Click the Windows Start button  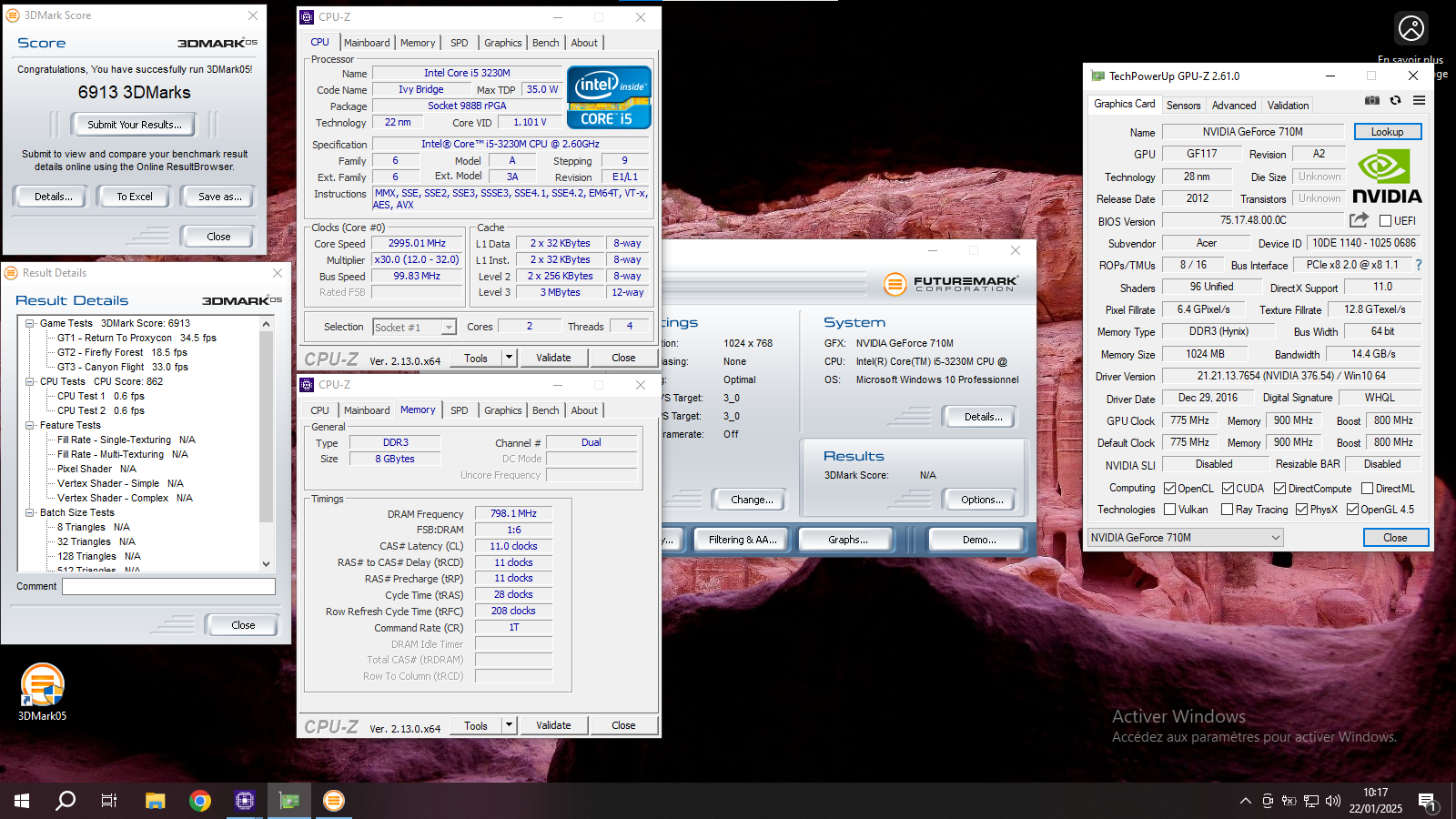click(22, 801)
